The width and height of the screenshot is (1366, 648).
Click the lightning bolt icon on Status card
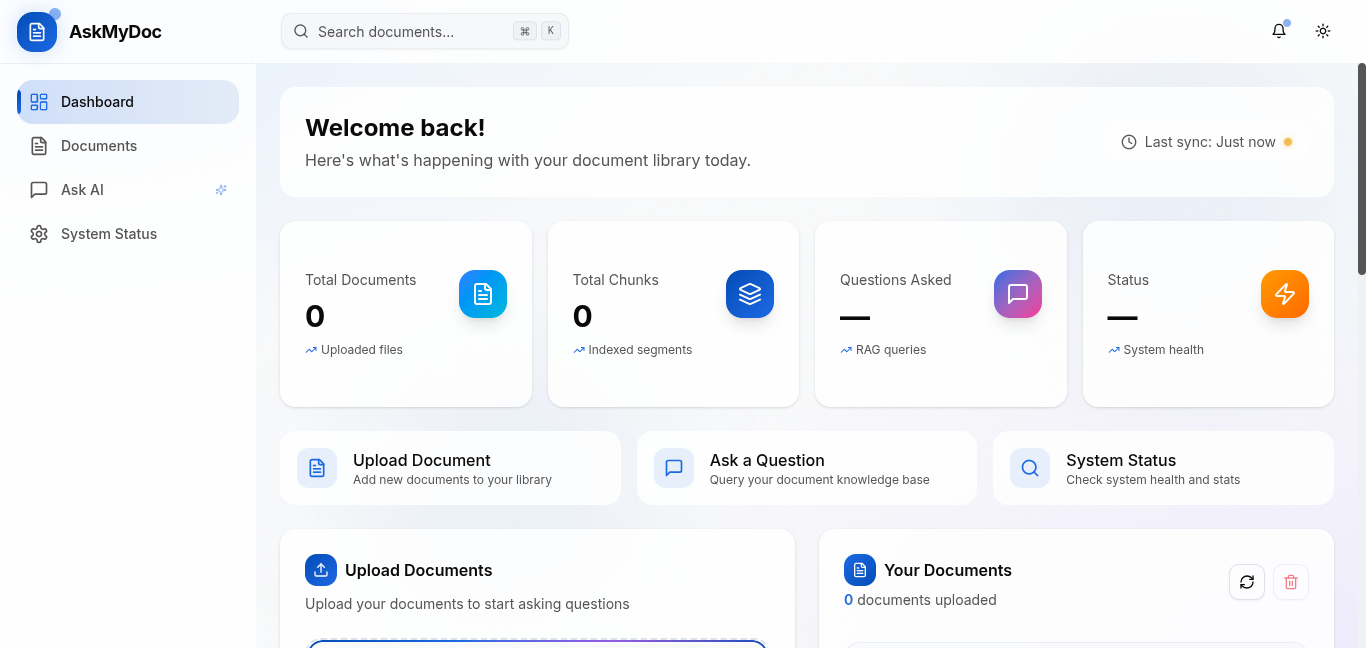[1284, 294]
